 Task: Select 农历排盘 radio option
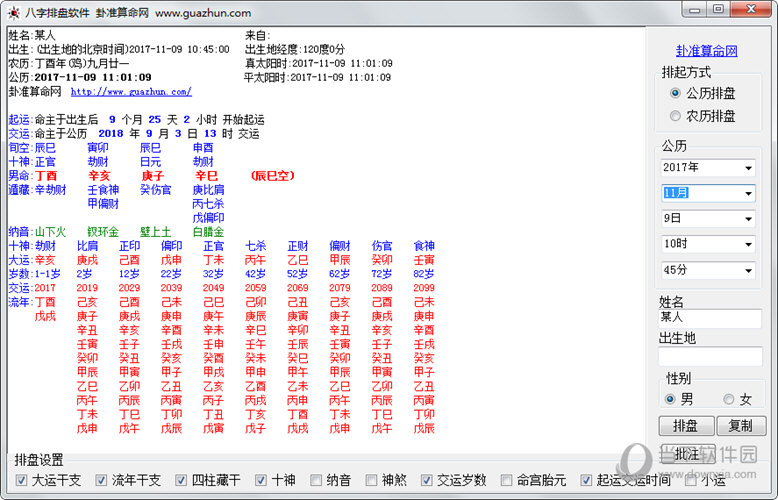(675, 116)
